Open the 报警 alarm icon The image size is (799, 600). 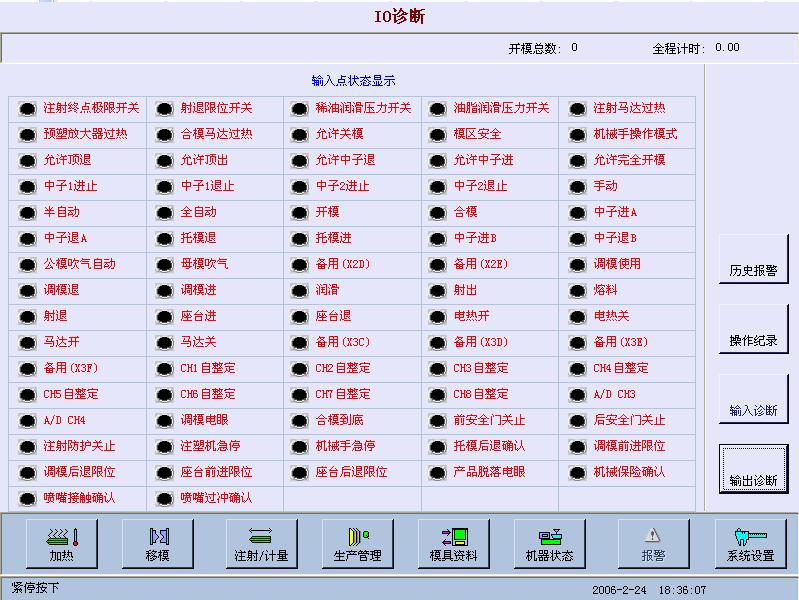[654, 544]
